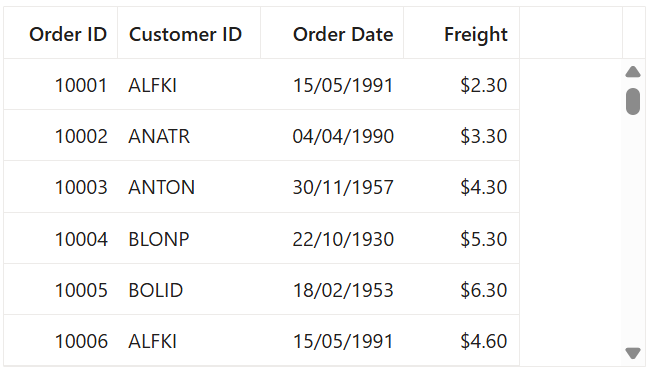Select the ANTON customer cell
The height and width of the screenshot is (371, 649).
[x=189, y=187]
